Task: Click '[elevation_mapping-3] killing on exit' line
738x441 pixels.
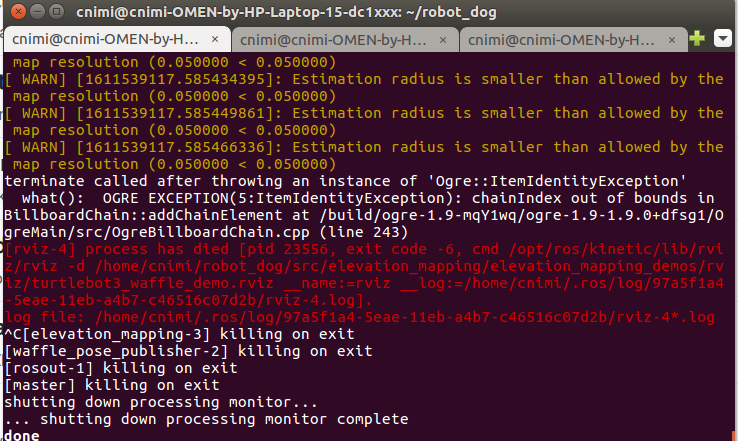Action: coord(179,334)
